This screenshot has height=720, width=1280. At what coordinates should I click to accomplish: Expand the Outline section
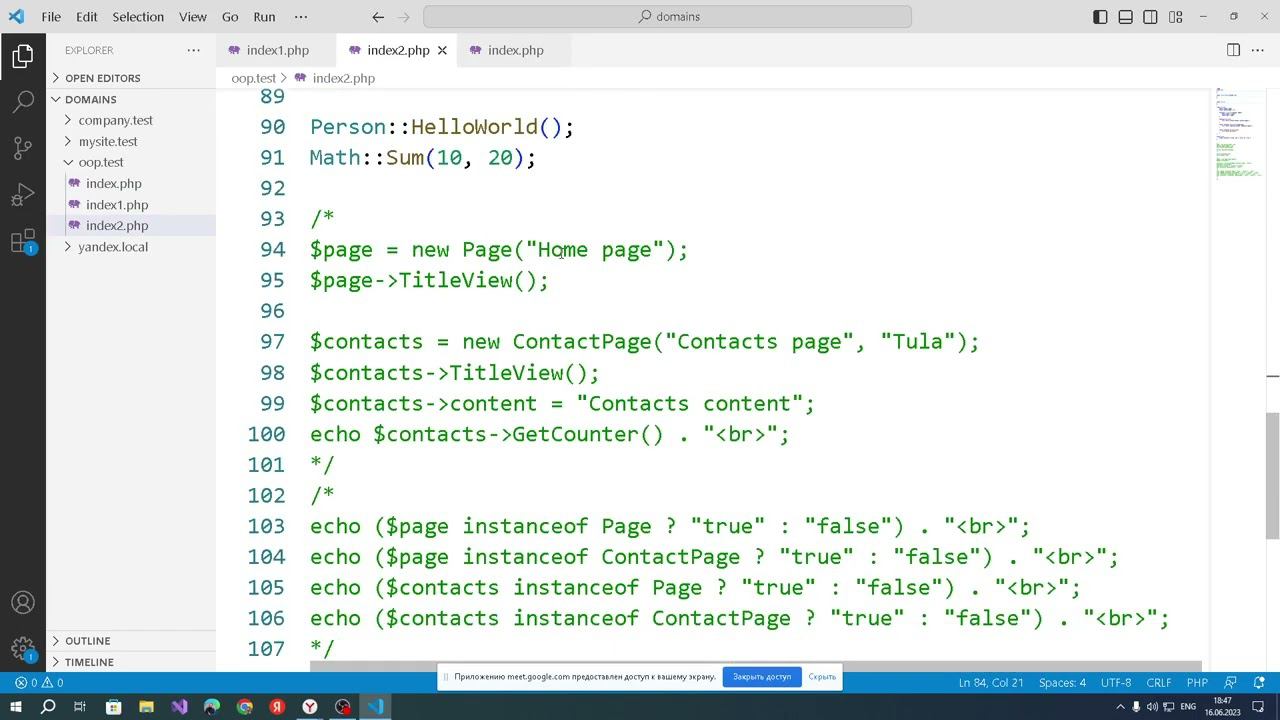[131, 641]
